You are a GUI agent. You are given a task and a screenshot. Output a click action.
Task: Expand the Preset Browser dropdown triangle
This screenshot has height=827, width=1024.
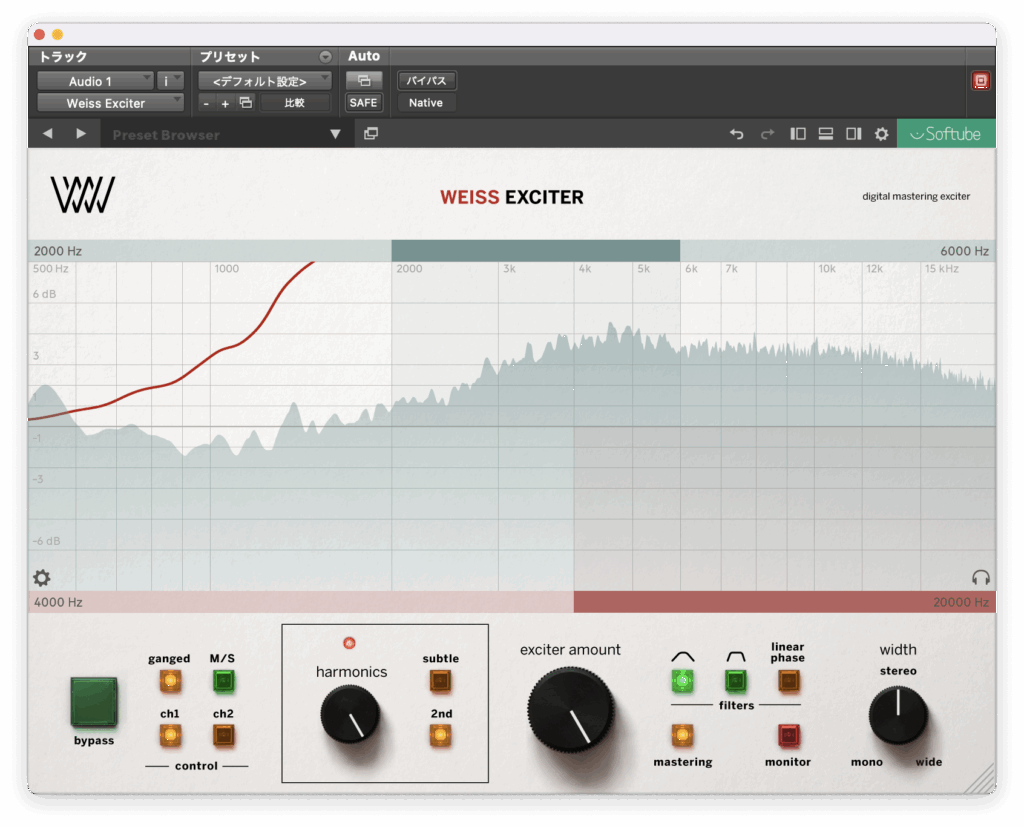(x=335, y=134)
